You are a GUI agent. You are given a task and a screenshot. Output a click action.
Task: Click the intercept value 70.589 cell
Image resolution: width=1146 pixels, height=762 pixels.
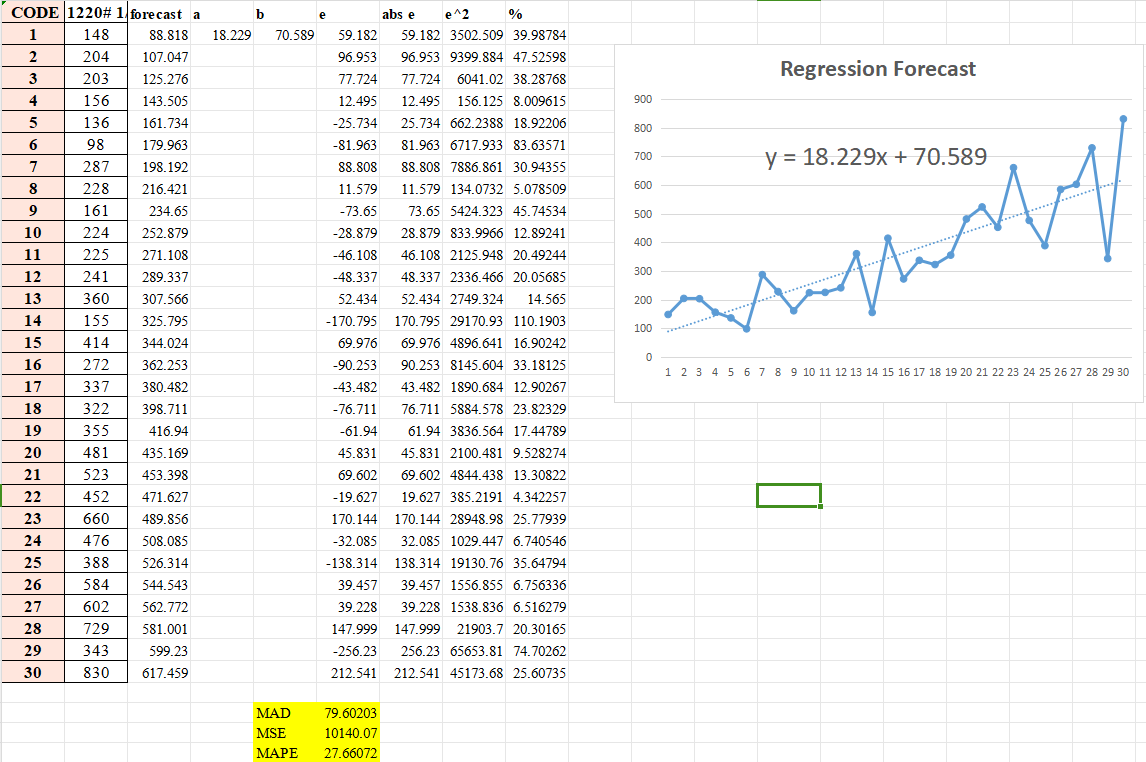(x=298, y=34)
